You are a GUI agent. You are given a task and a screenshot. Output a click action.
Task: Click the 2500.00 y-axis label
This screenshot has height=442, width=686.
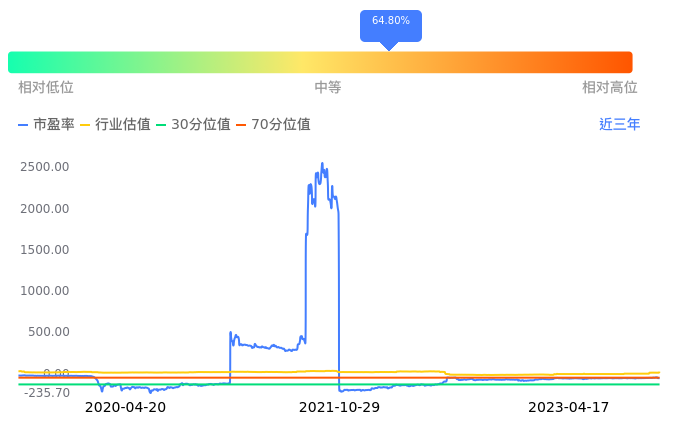point(45,167)
